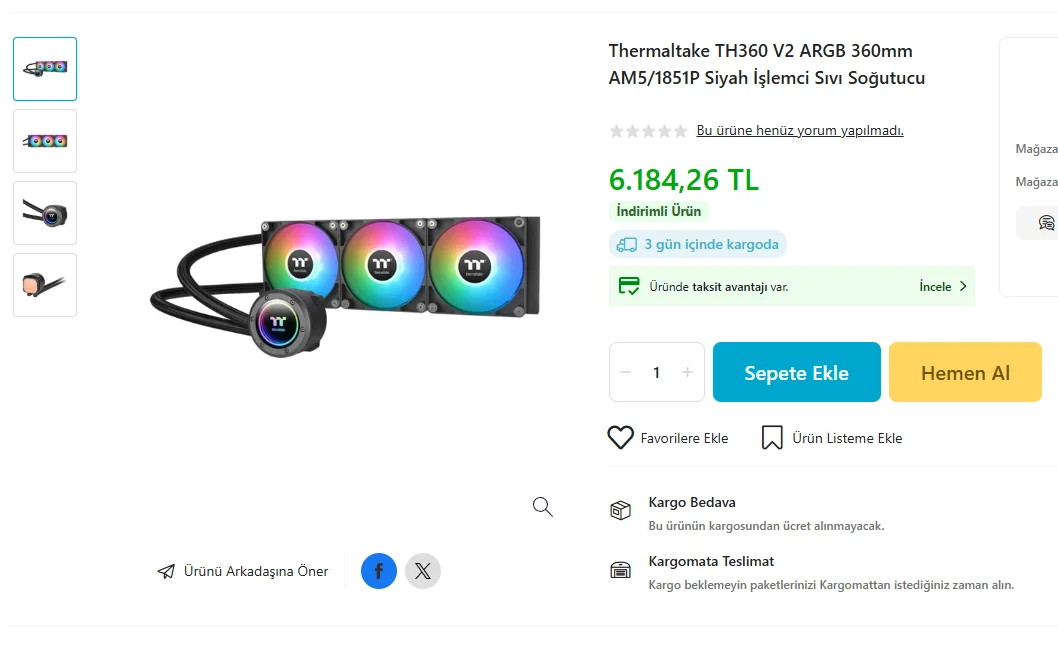The height and width of the screenshot is (649, 1058).
Task: Select the second thumbnail showing three fans
Action: point(45,141)
